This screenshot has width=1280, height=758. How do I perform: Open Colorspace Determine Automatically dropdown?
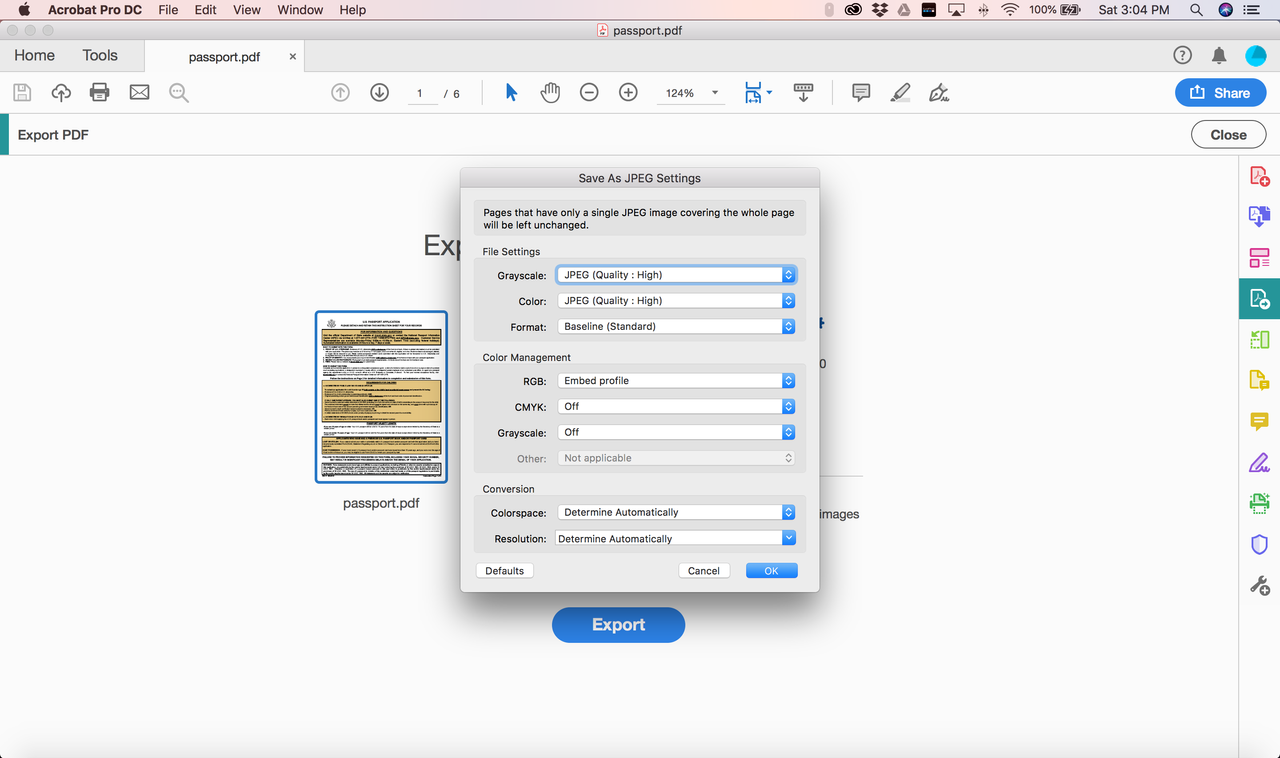point(676,512)
